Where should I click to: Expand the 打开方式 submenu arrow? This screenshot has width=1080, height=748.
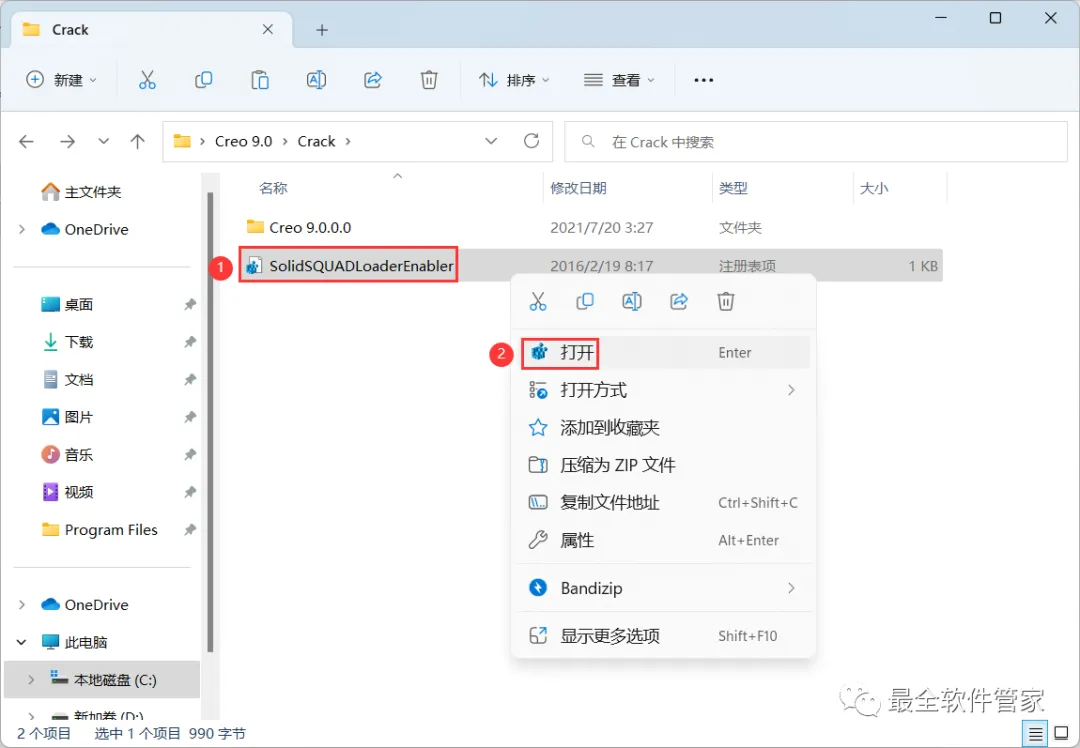click(791, 390)
